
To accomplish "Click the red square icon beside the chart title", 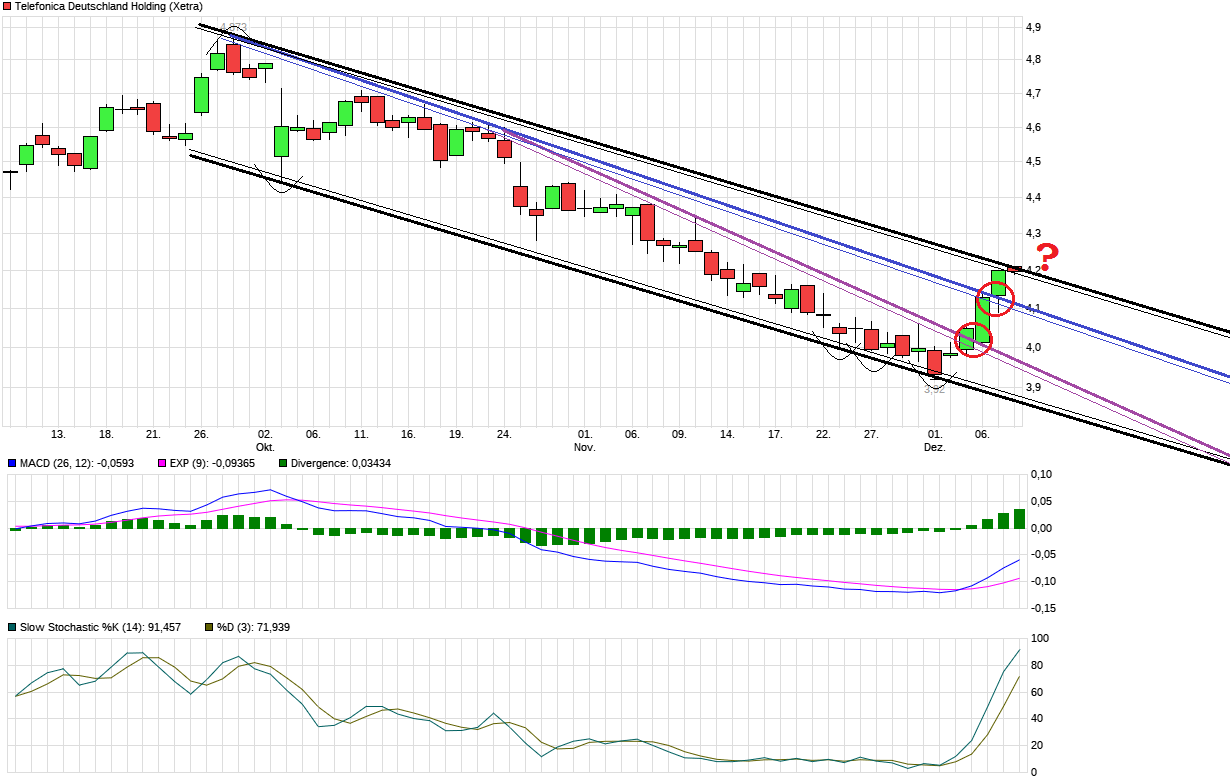I will click(7, 6).
